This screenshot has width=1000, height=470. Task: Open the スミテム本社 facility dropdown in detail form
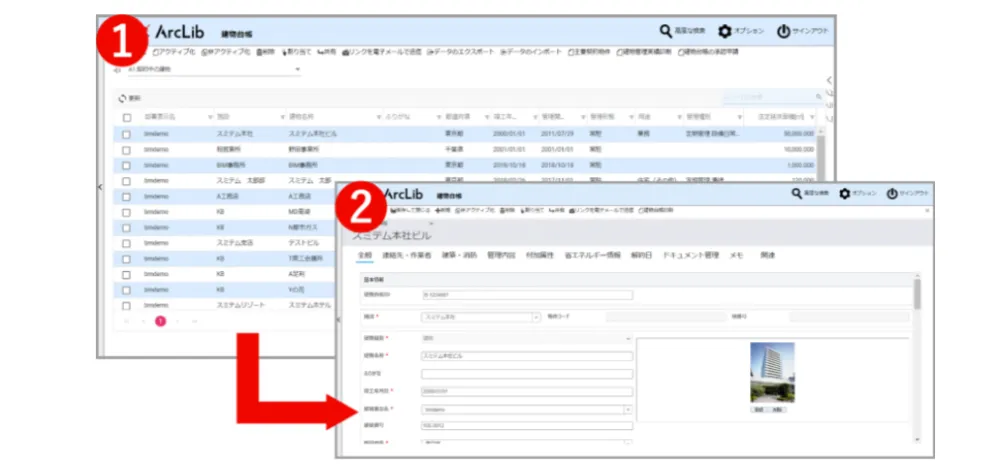click(536, 317)
